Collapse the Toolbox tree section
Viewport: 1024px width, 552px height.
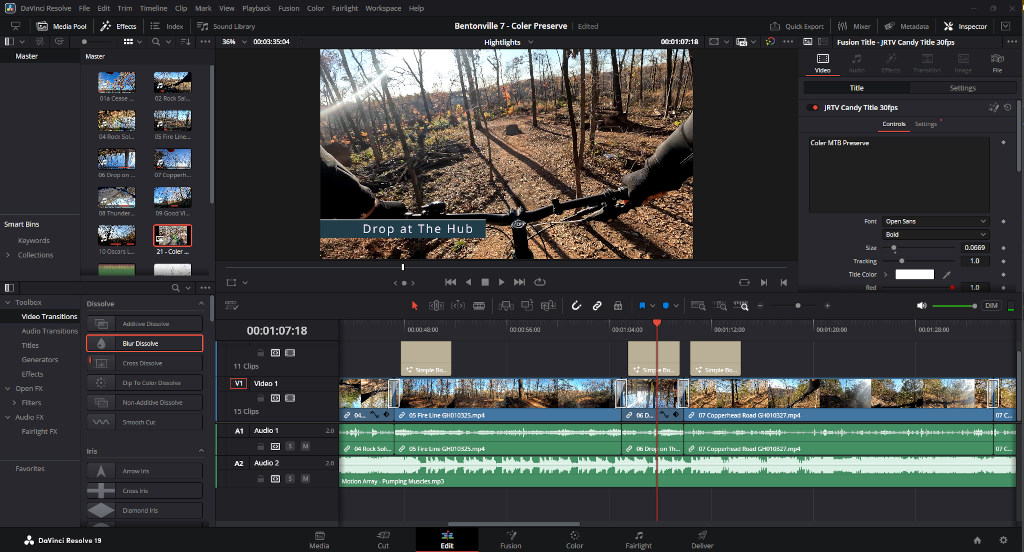8,302
